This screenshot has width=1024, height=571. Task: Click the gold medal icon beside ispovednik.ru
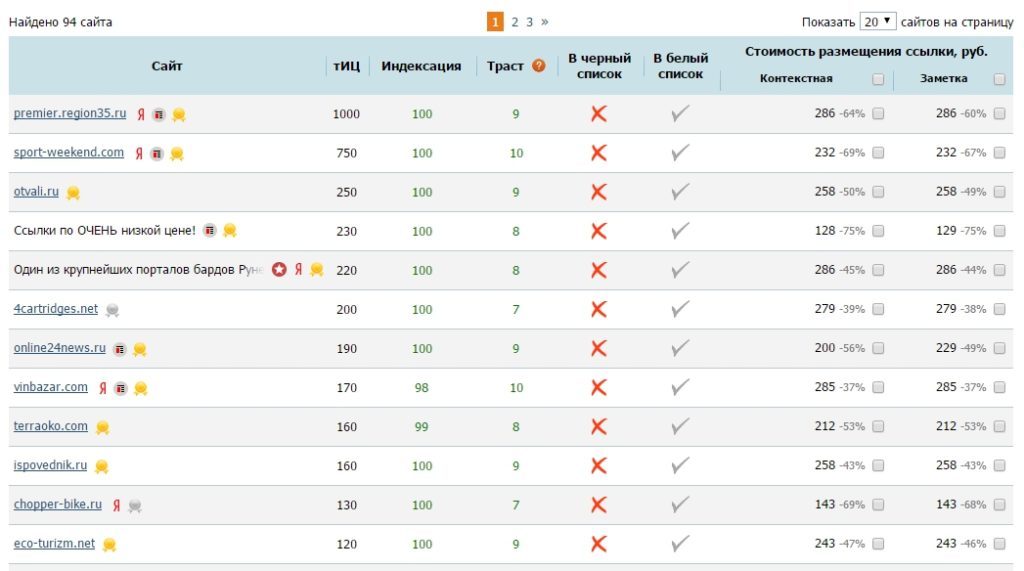click(101, 466)
